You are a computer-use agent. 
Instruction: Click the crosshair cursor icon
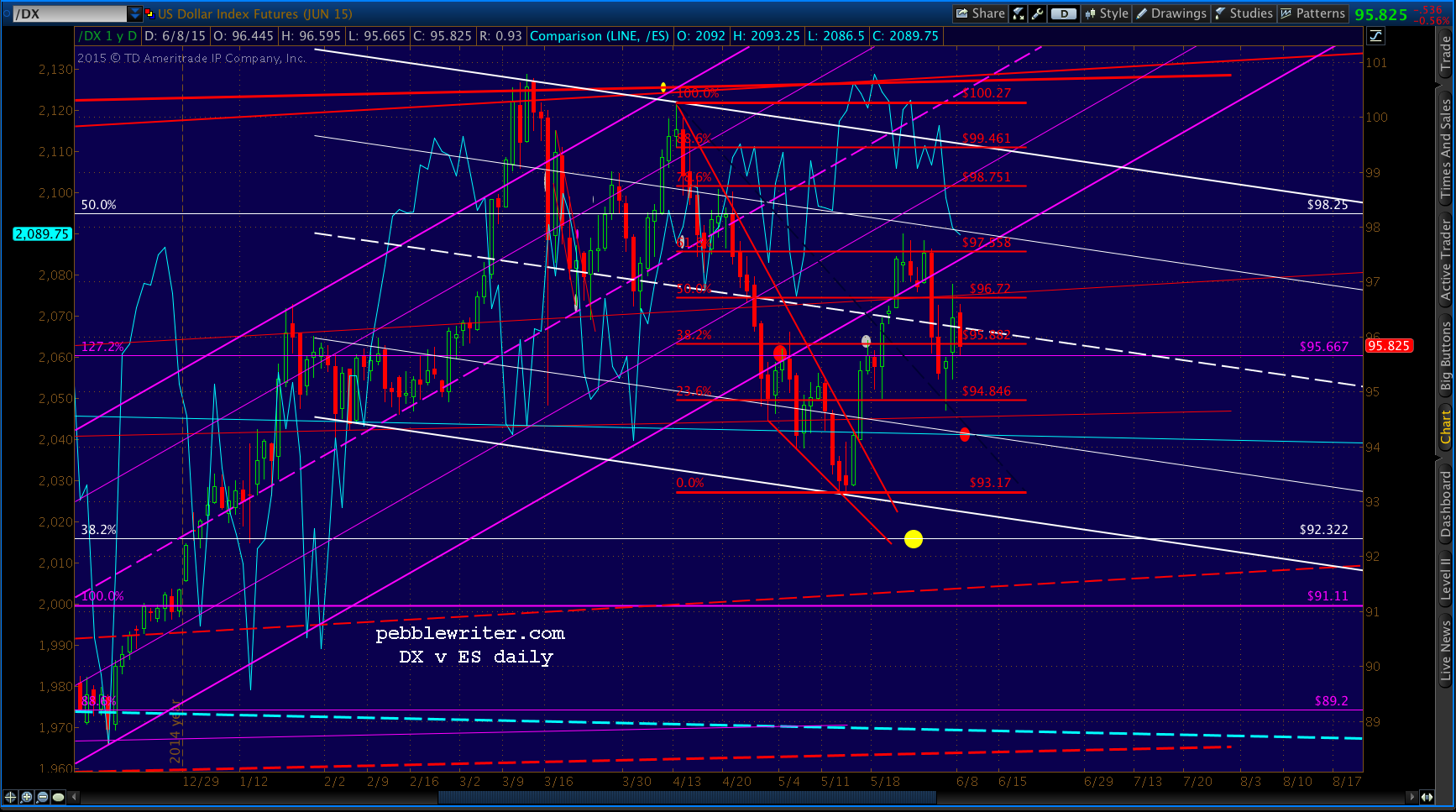click(11, 797)
